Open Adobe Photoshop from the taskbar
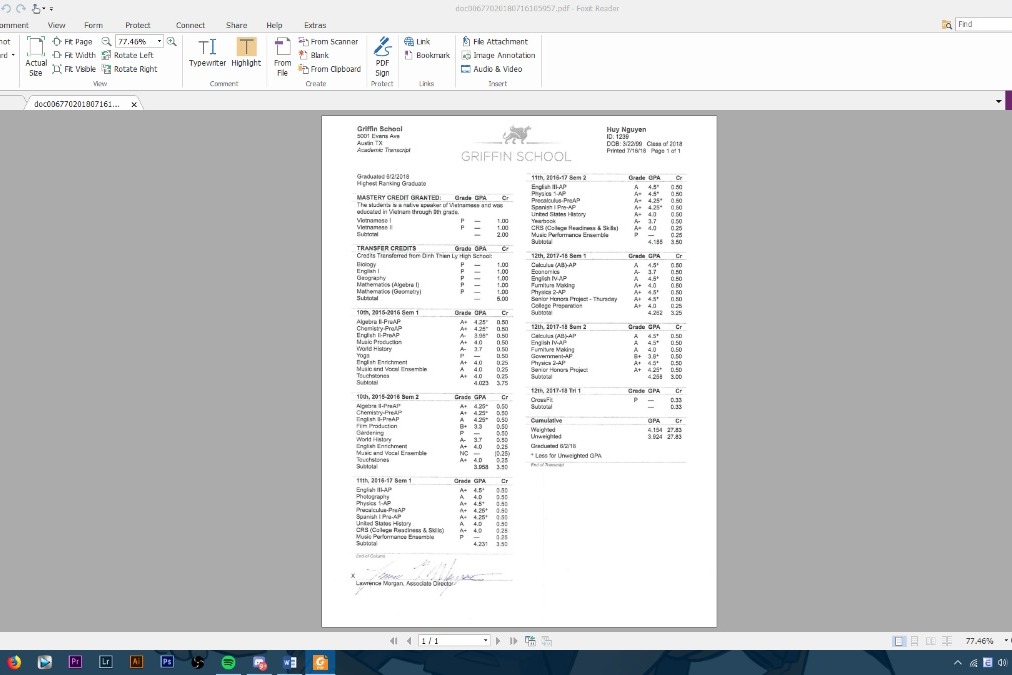1012x675 pixels. tap(167, 662)
